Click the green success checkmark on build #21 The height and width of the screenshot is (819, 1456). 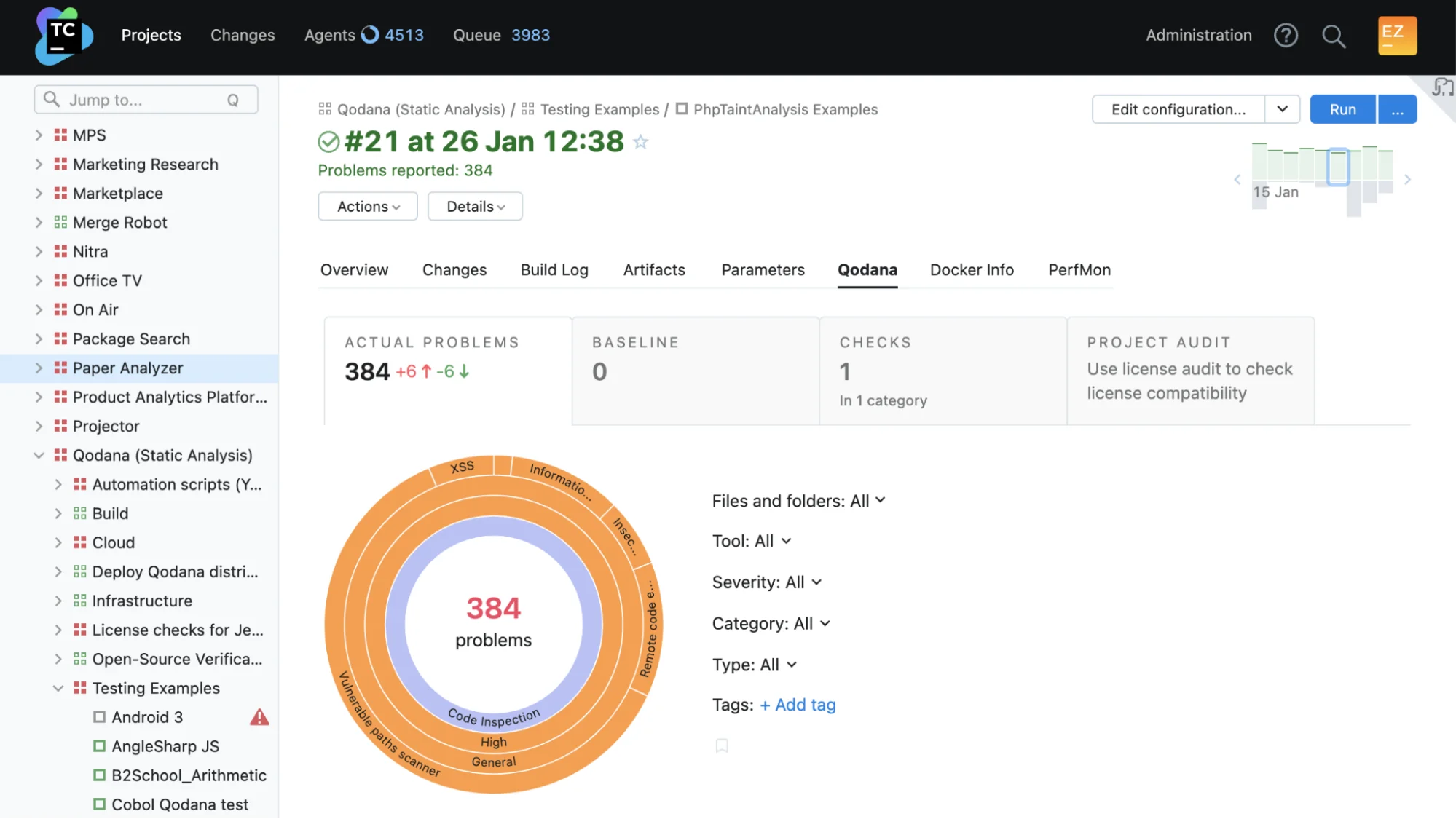click(328, 141)
